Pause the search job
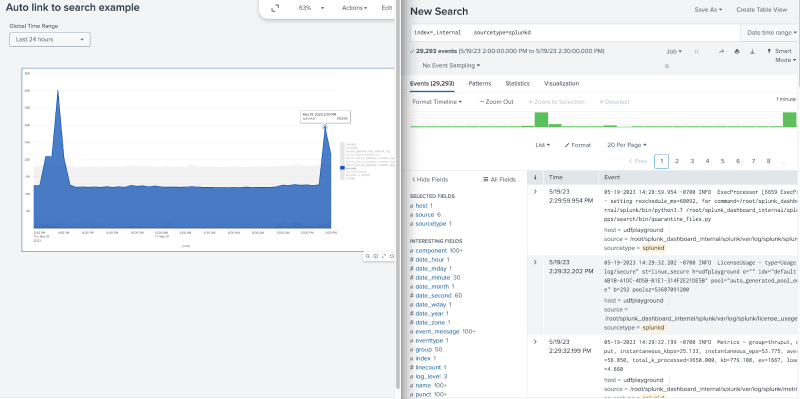This screenshot has width=800, height=399. (x=696, y=52)
